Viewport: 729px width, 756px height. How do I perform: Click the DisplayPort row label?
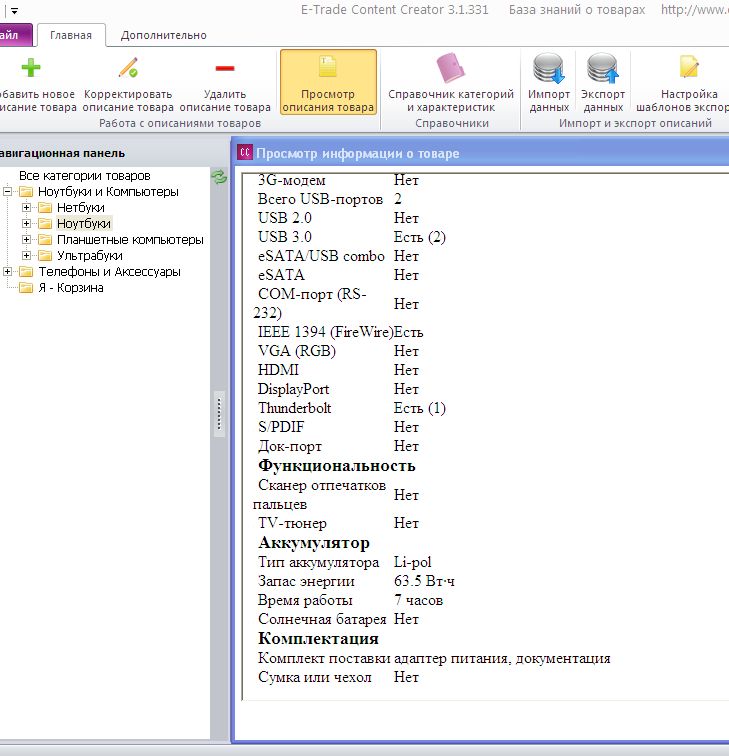(293, 389)
